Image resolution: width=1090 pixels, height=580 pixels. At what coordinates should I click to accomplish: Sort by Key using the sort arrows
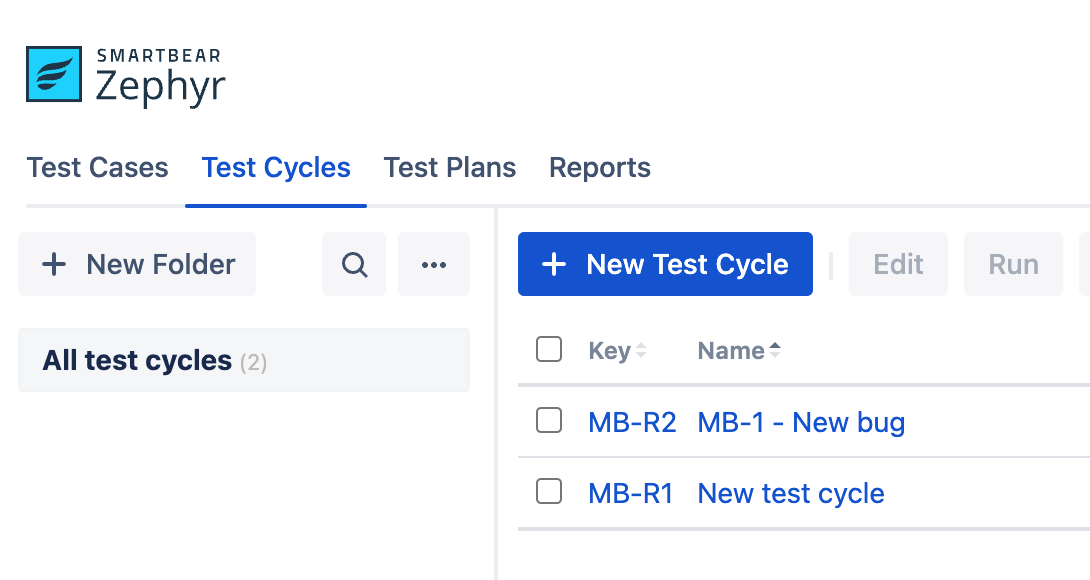coord(641,351)
